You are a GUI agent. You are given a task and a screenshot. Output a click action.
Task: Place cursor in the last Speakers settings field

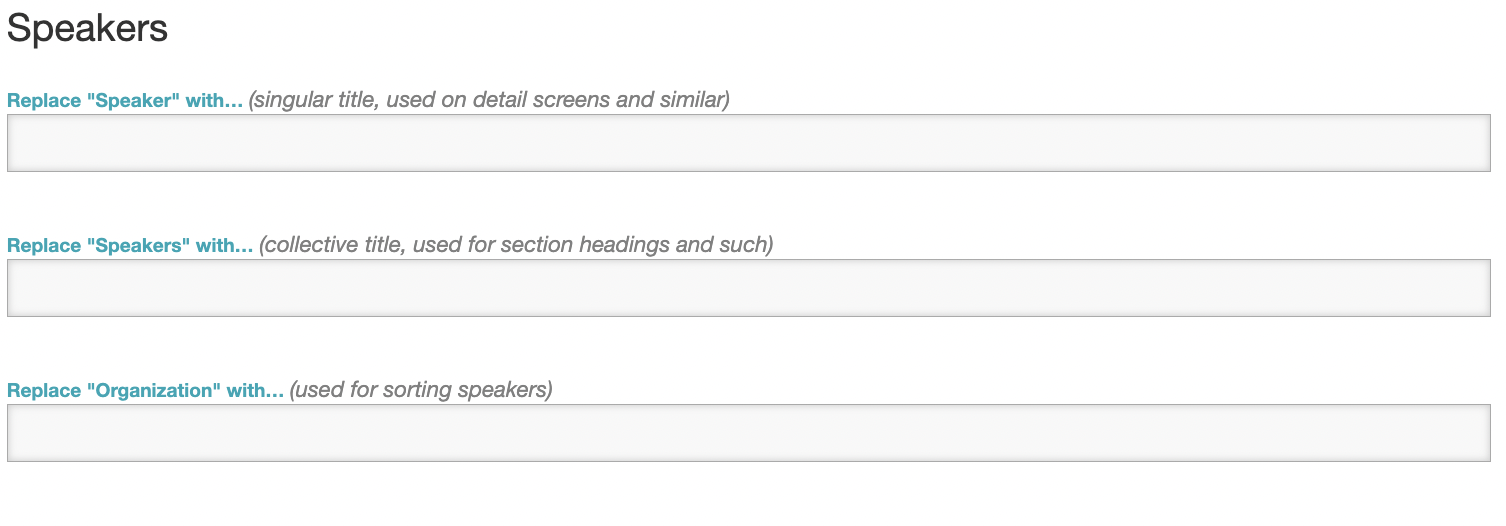click(x=748, y=433)
